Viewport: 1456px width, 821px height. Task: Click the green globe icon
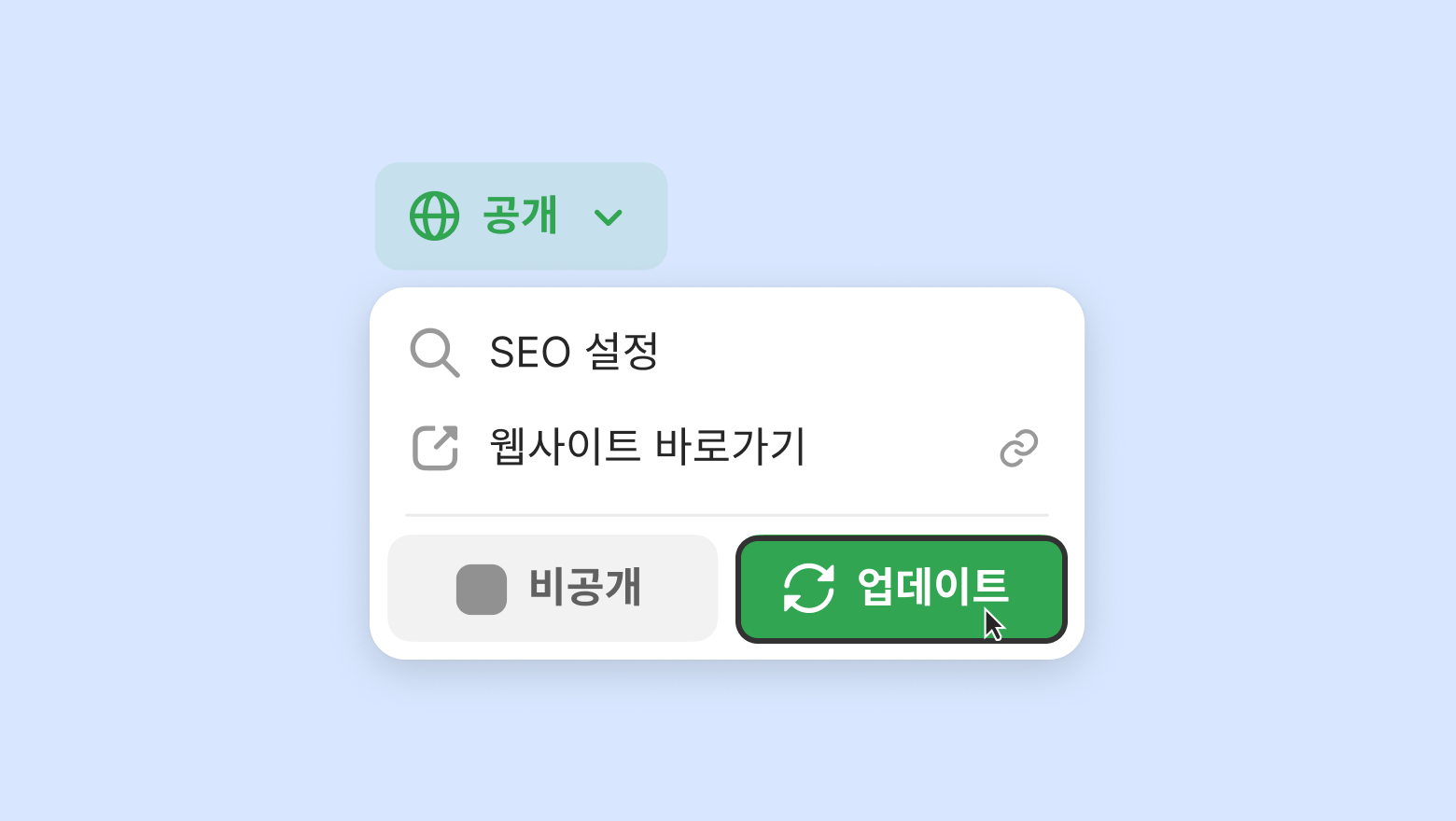[x=435, y=216]
